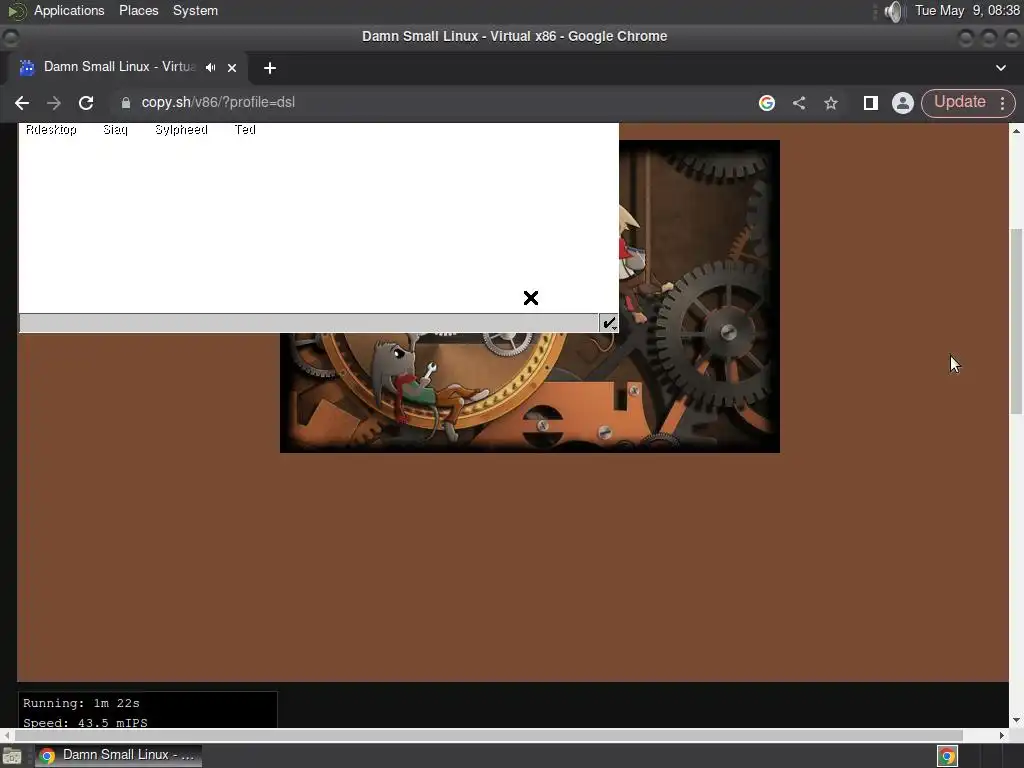The image size is (1024, 768).
Task: Click the scroll down arrow
Action: pos(1016,720)
